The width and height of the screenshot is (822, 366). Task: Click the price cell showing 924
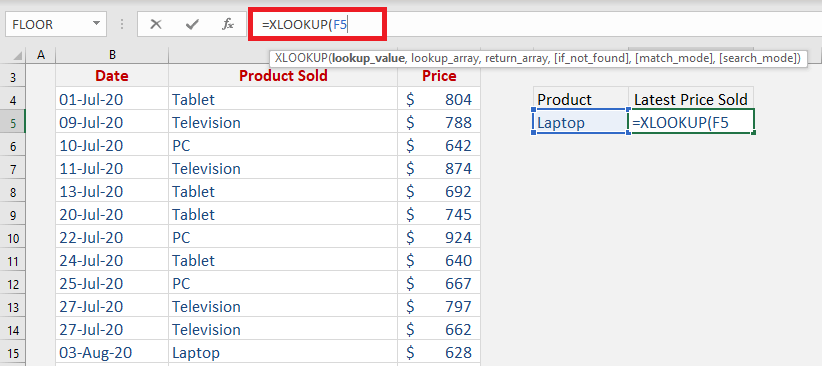439,238
